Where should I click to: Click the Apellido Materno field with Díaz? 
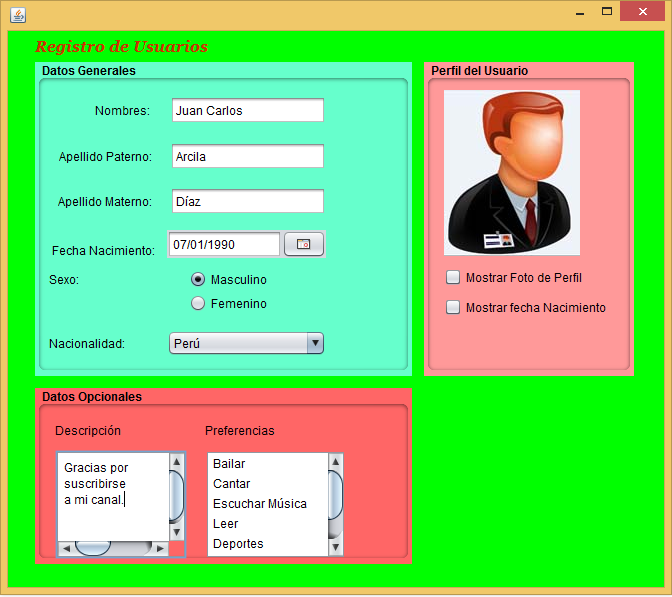pos(248,201)
